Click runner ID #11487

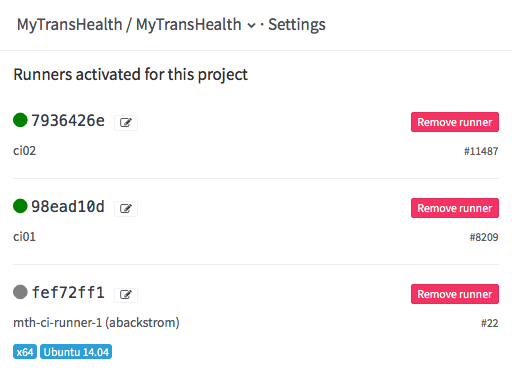[481, 151]
